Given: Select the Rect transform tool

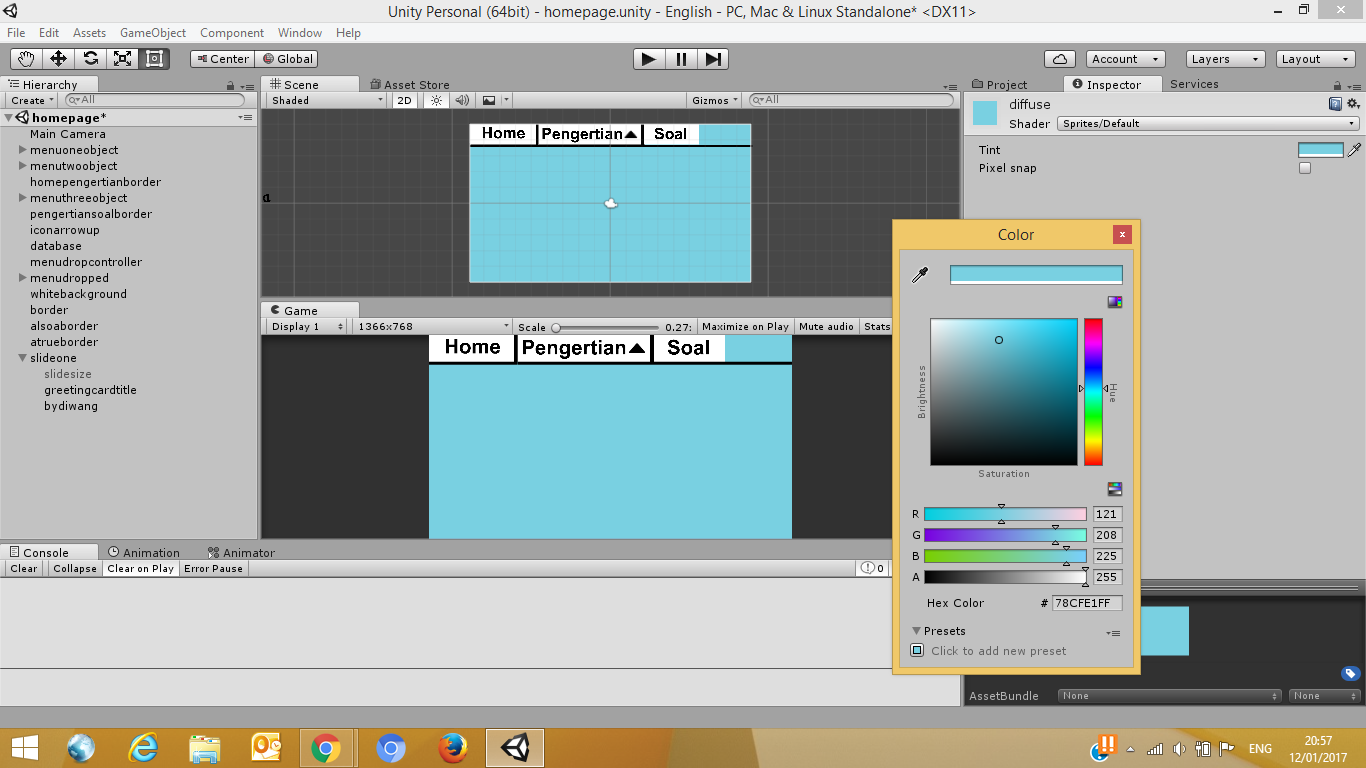Looking at the screenshot, I should coord(154,59).
